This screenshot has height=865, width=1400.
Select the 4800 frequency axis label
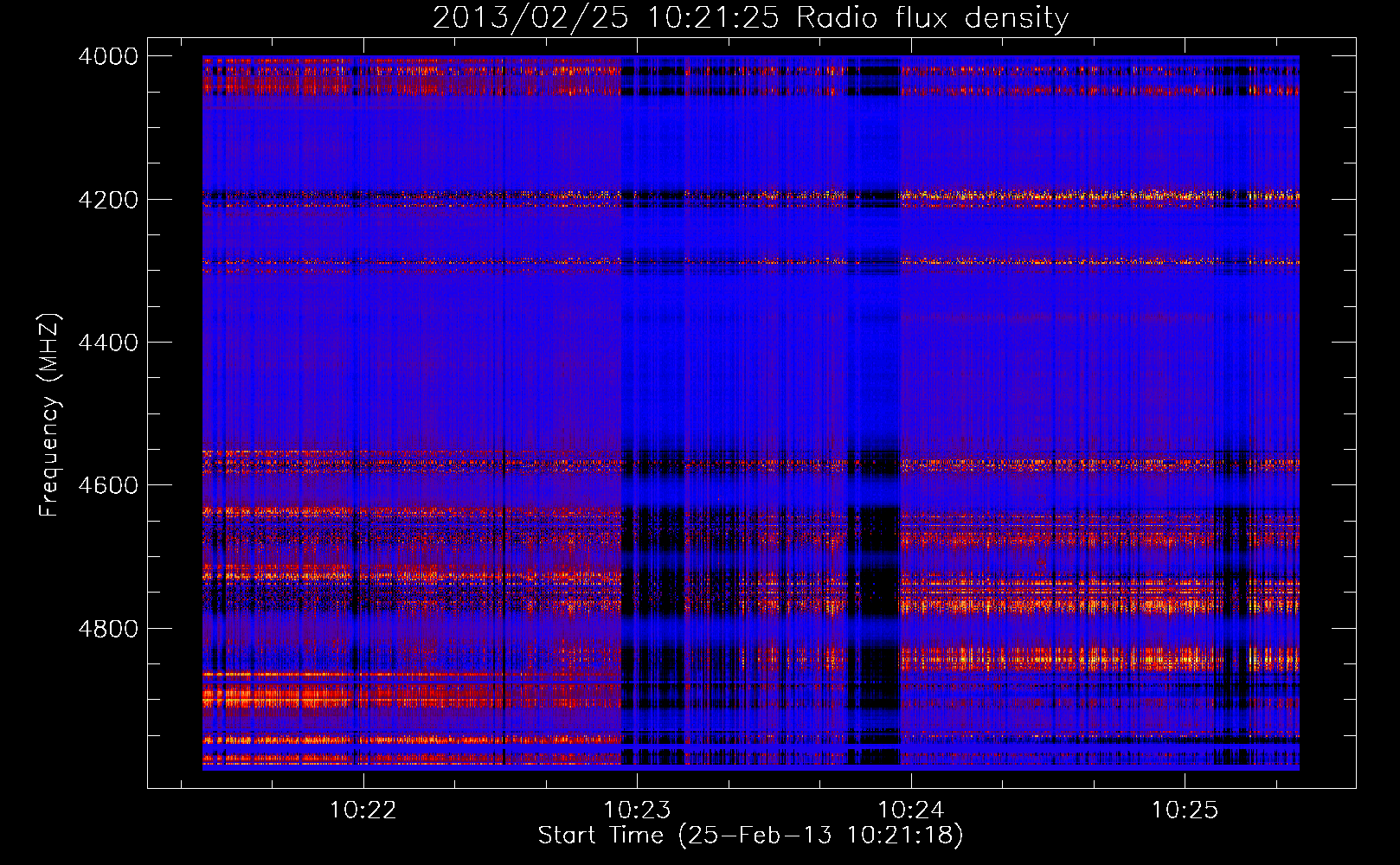coord(108,629)
